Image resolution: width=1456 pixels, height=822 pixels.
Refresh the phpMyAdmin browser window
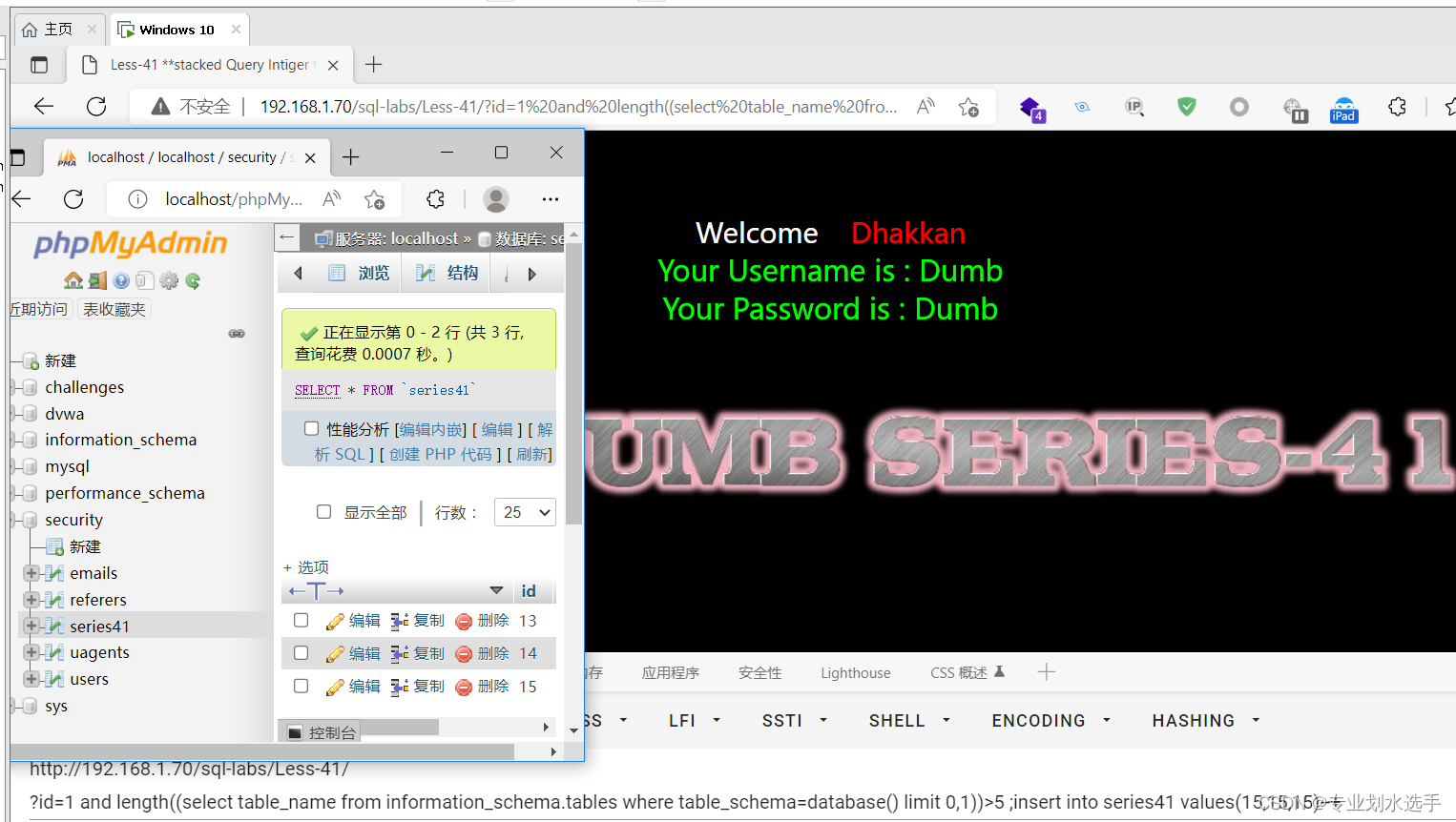click(x=73, y=199)
